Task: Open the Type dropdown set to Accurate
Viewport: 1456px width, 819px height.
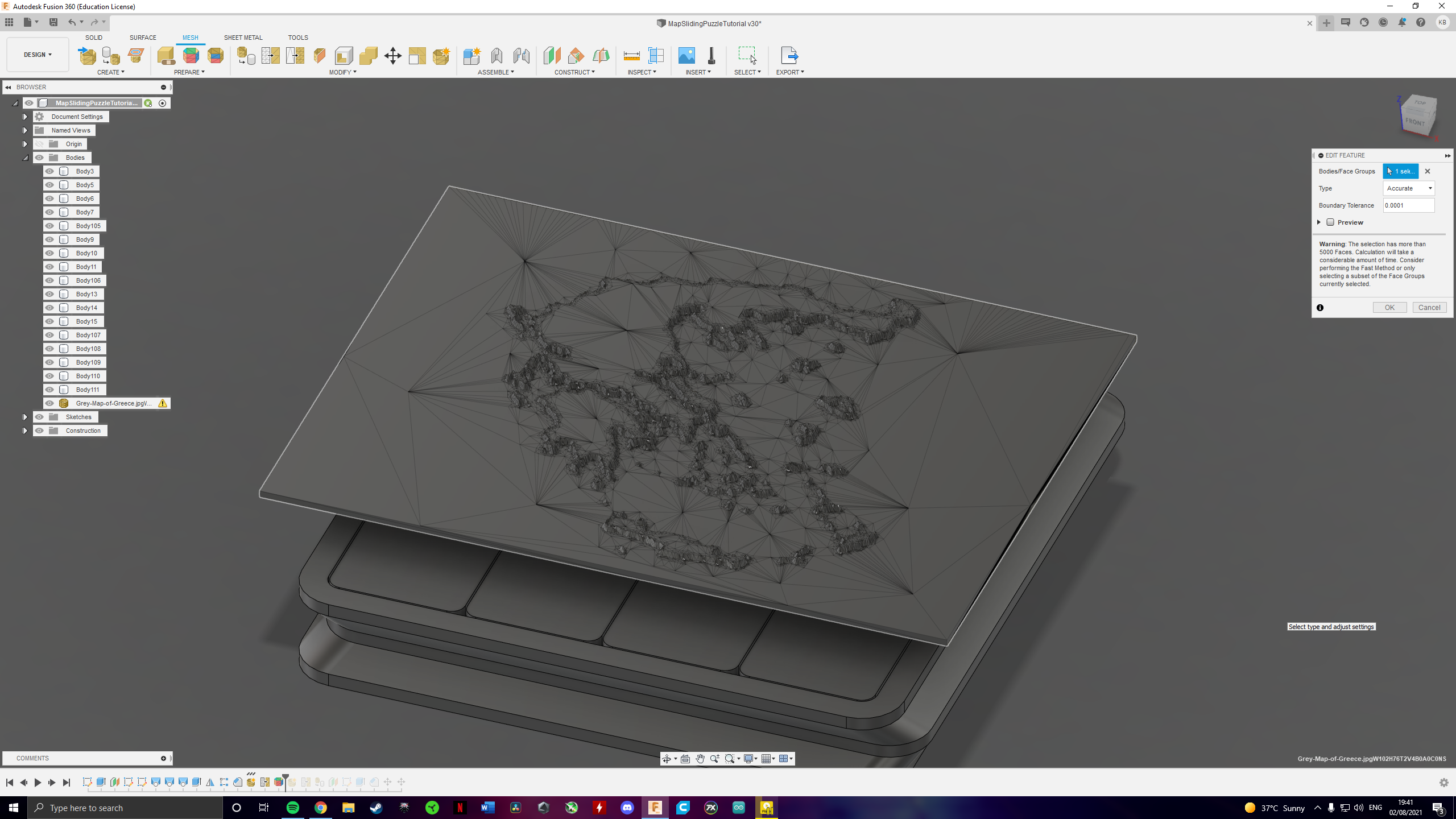Action: [x=1408, y=188]
